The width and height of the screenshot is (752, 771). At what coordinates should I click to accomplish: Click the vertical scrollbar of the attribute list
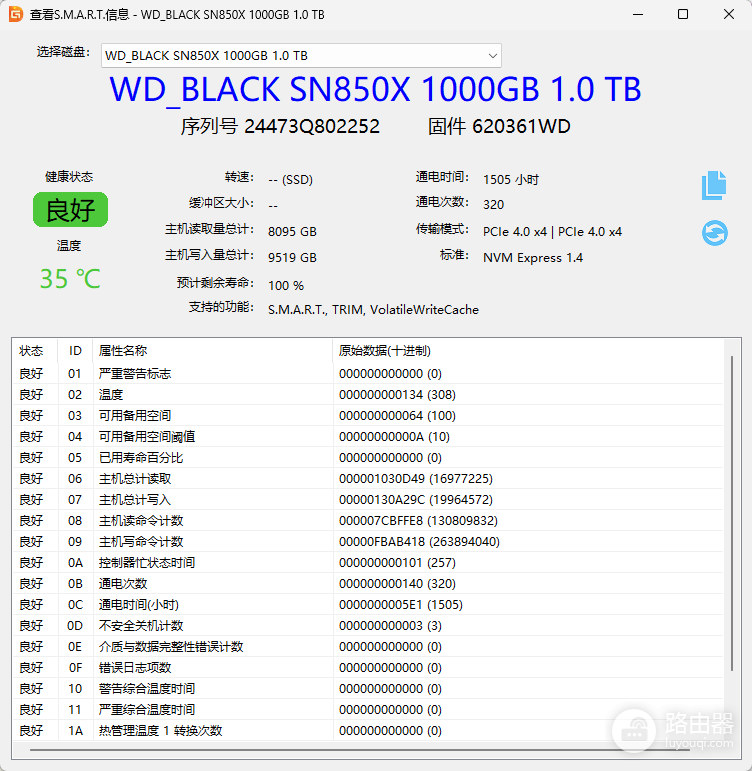click(x=732, y=513)
